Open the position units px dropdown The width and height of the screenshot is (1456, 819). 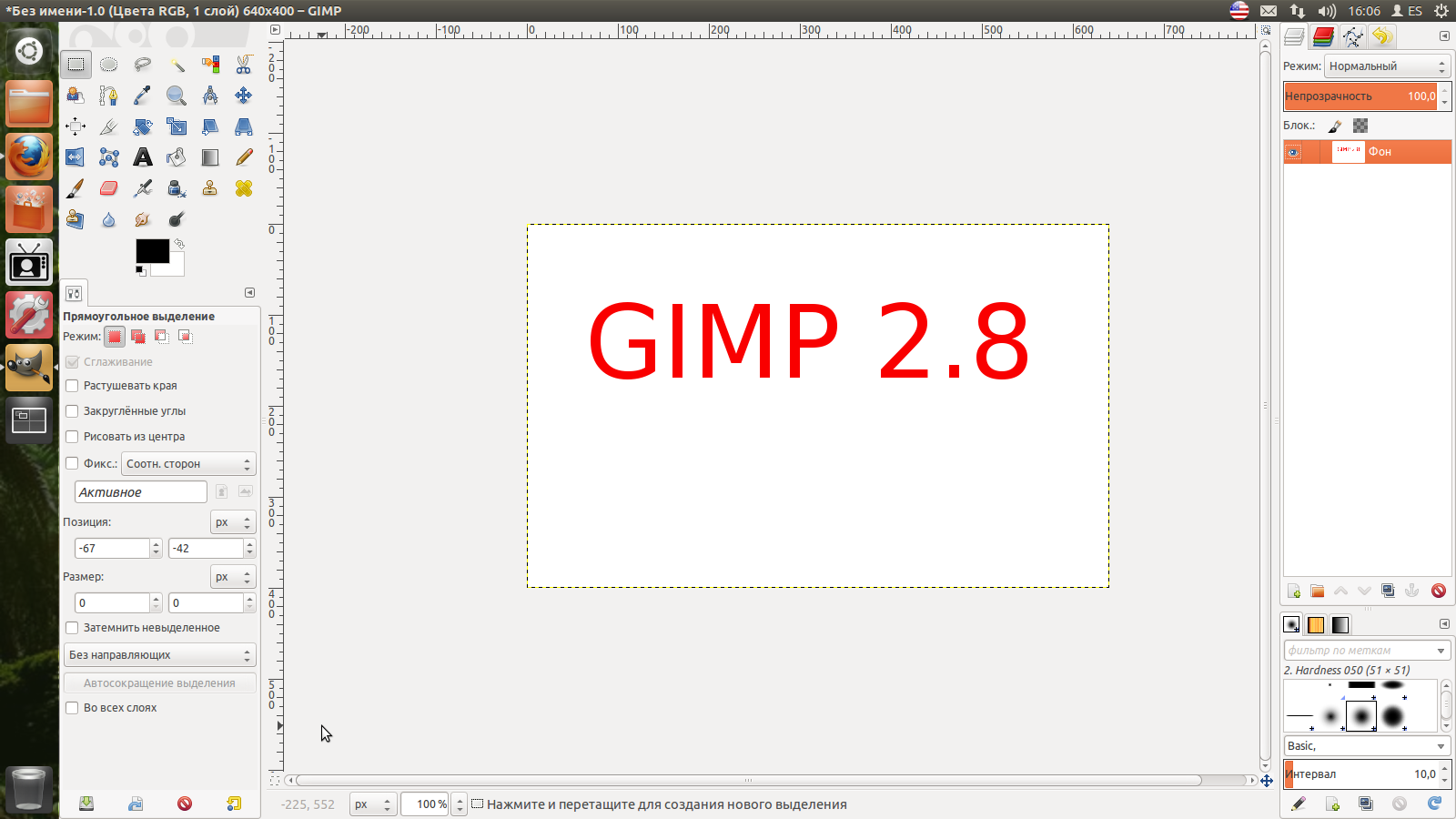233,522
